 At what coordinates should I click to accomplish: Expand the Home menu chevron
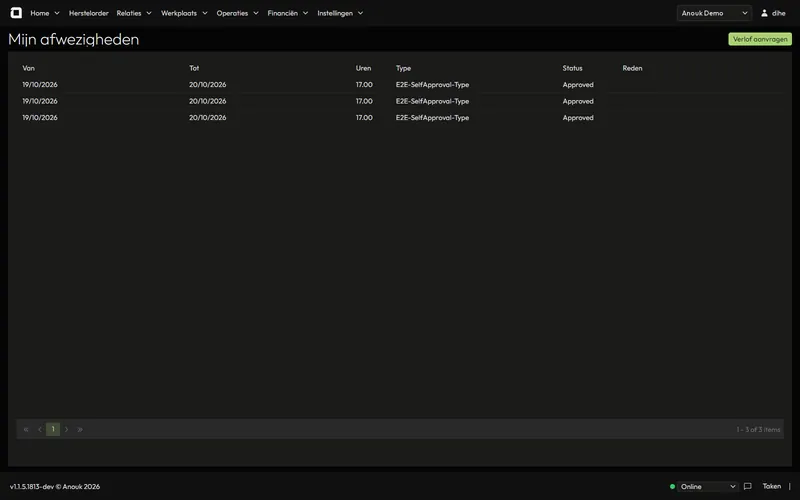(57, 13)
